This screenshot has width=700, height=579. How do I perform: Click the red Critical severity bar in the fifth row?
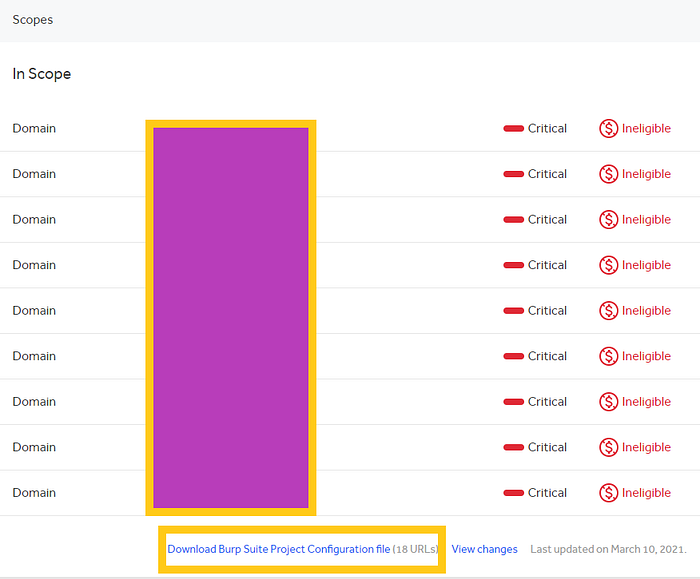pyautogui.click(x=513, y=311)
